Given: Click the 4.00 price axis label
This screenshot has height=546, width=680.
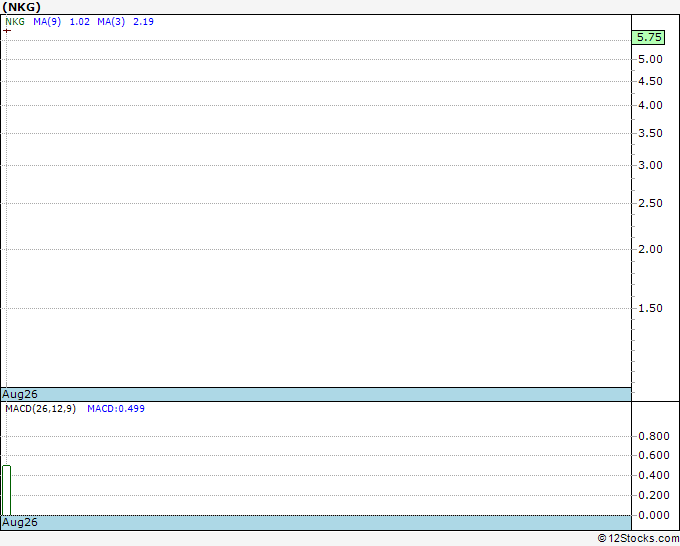Looking at the screenshot, I should tap(650, 105).
